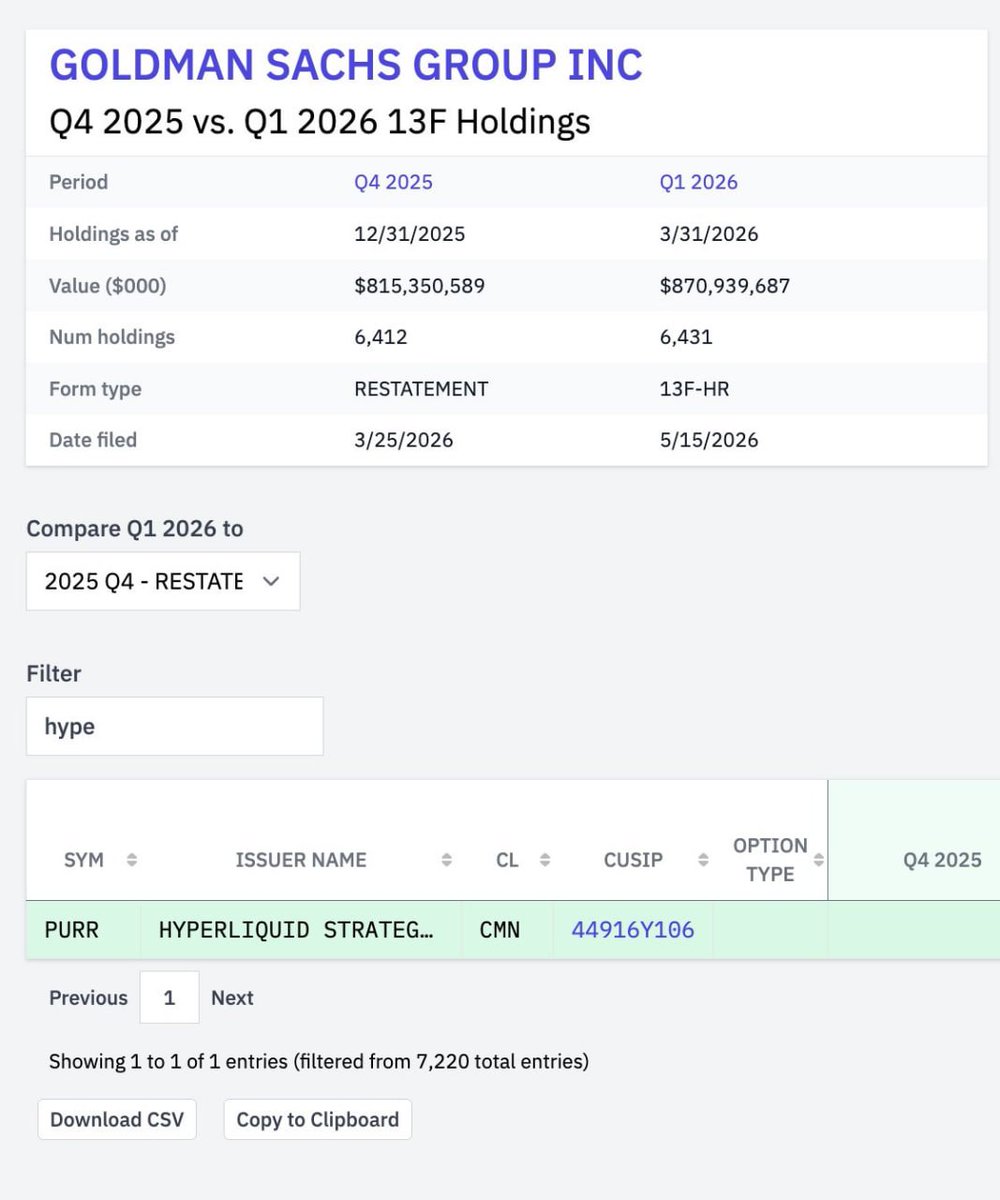1000x1200 pixels.
Task: Open the Q4 2025 period link
Action: coord(393,182)
